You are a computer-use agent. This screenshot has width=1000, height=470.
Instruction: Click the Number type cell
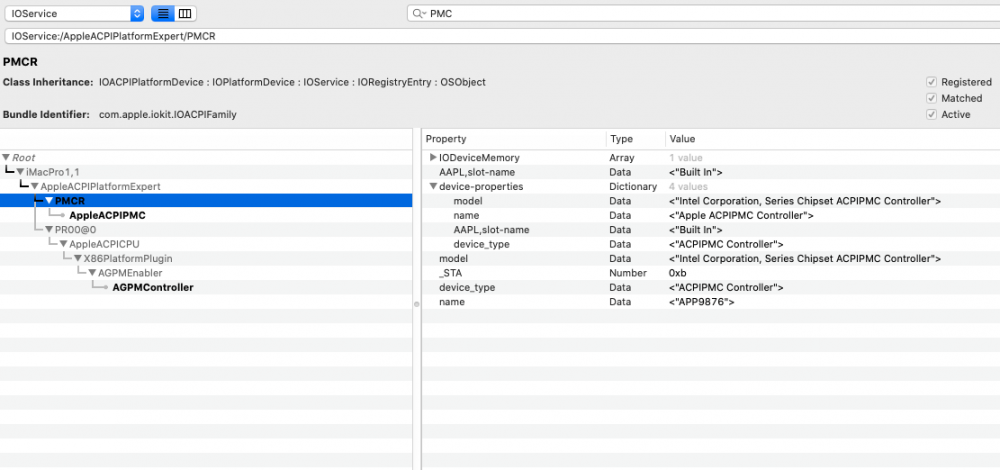click(x=627, y=273)
